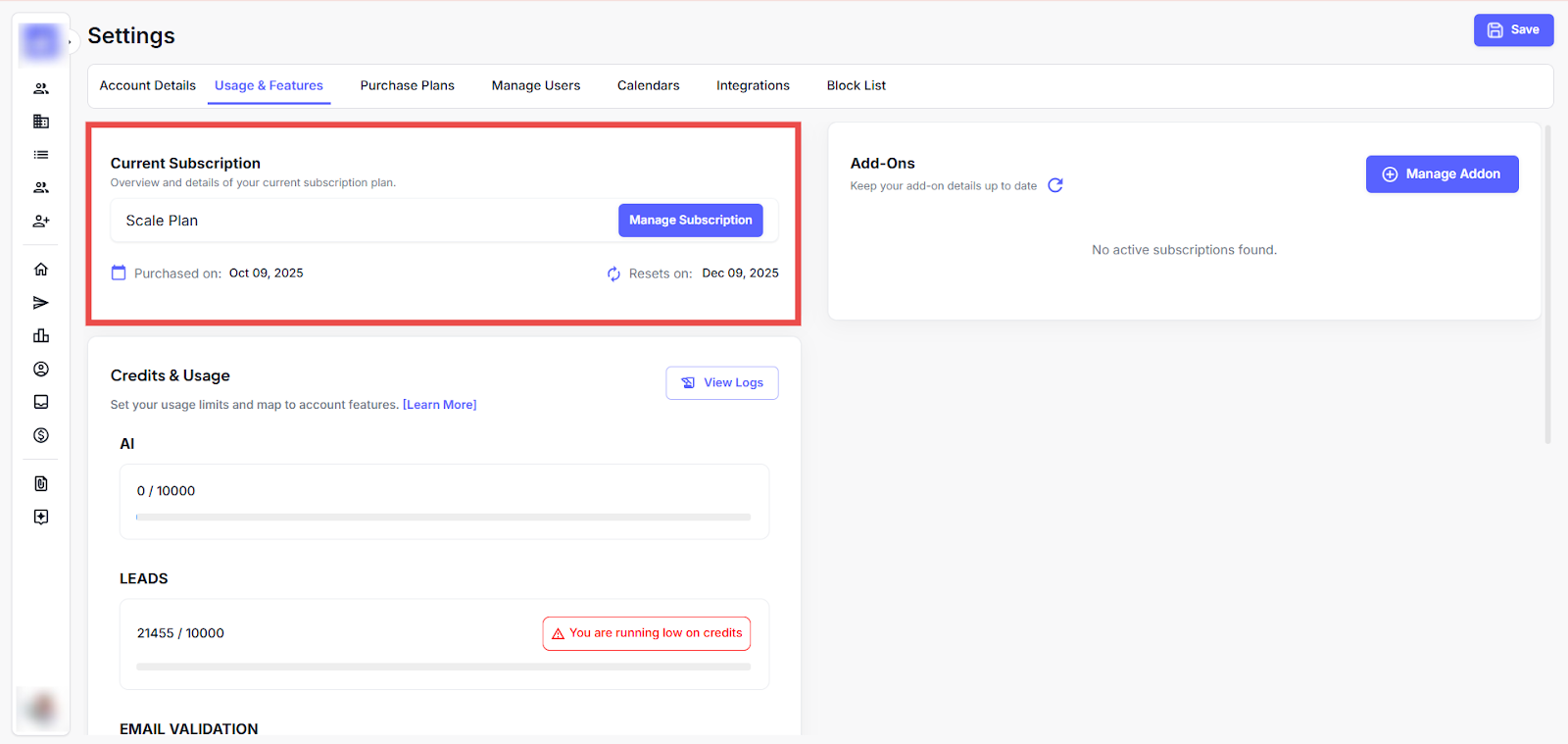Open the Integrations tab
Screen dimensions: 1568x744
pos(753,86)
